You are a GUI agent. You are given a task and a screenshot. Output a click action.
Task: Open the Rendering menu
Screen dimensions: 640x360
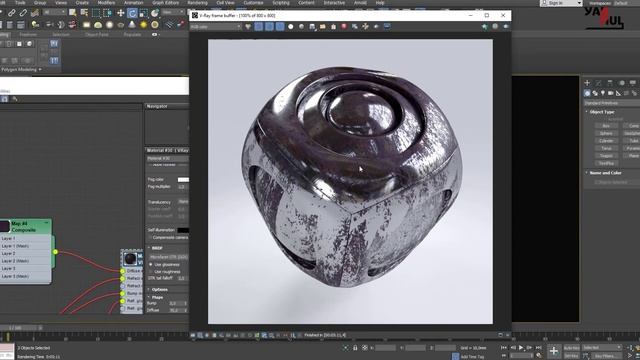click(197, 2)
